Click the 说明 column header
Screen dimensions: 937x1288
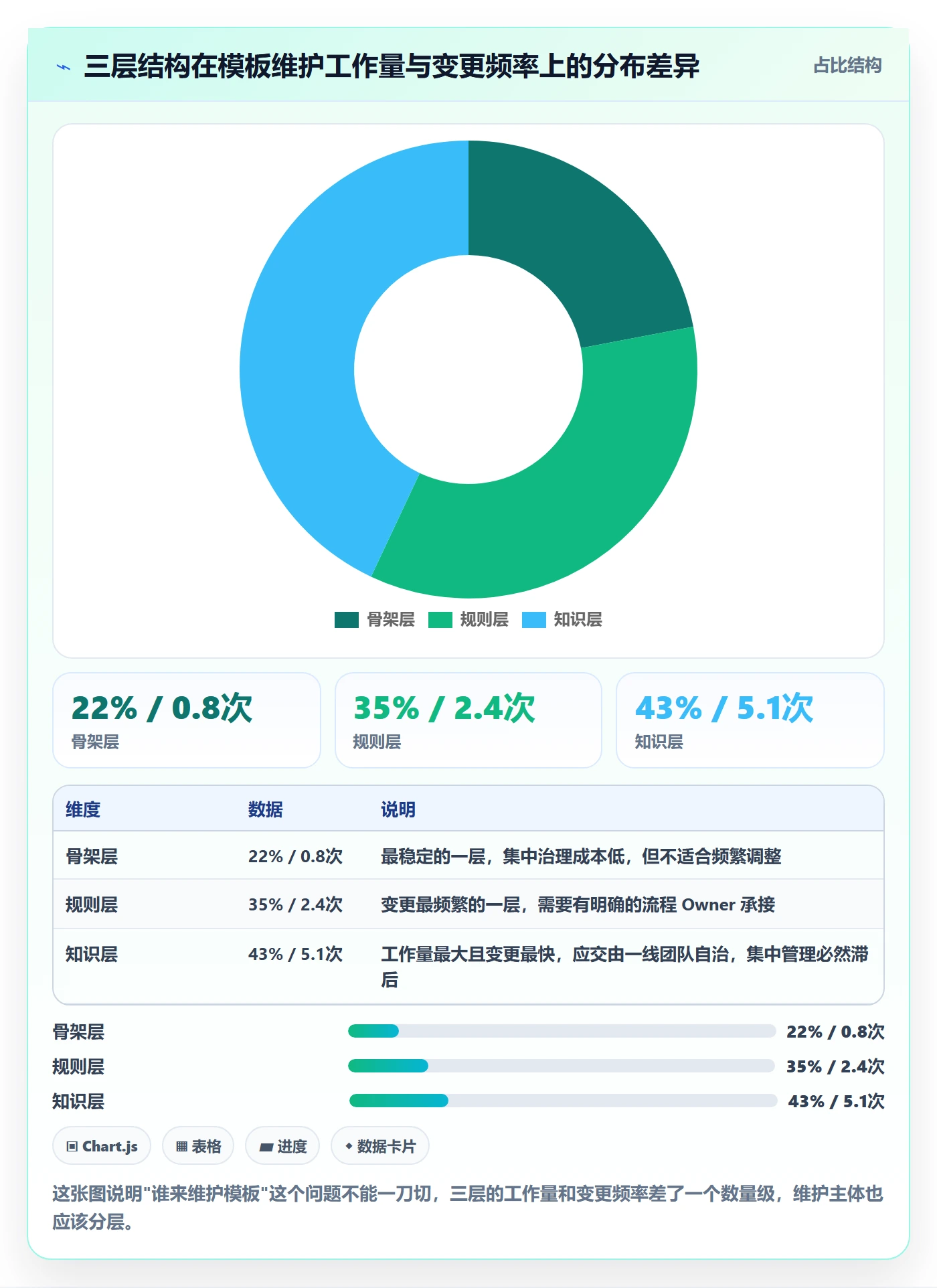398,809
